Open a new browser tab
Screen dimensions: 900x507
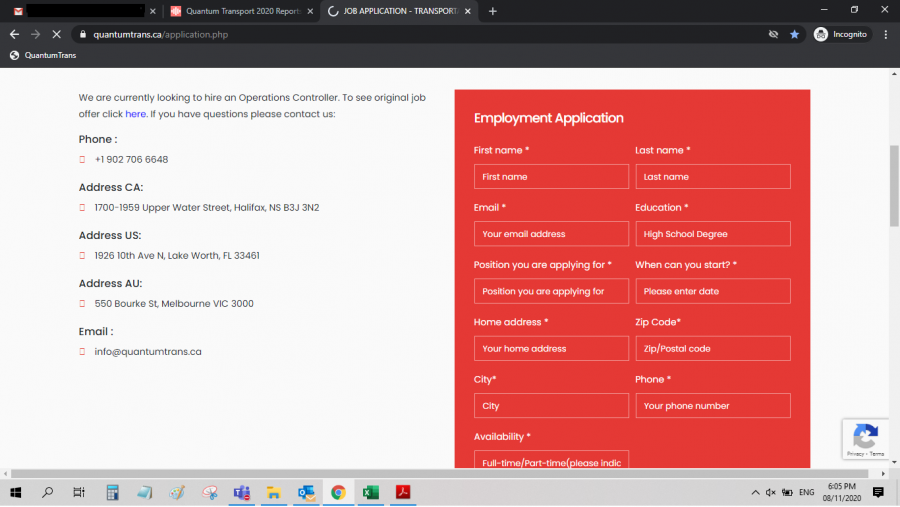492,11
